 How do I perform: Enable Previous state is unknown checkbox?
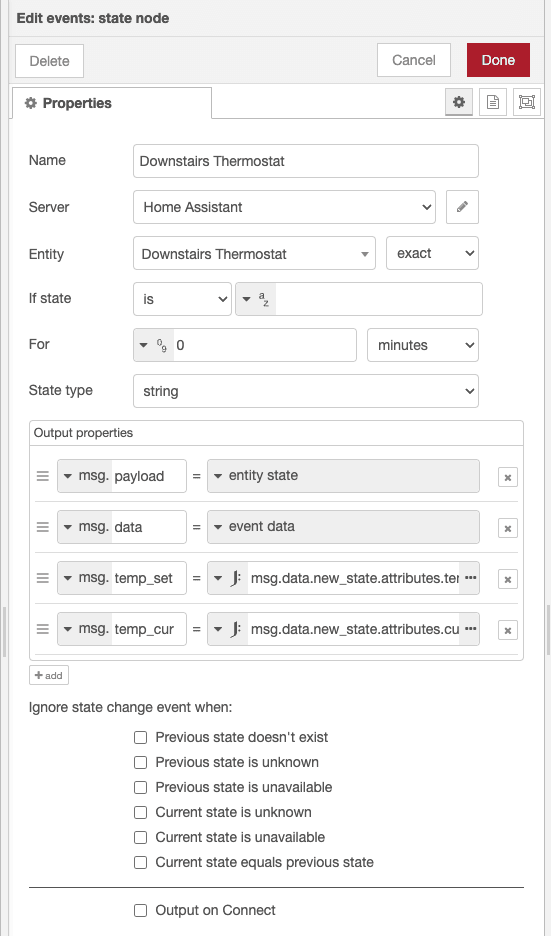(140, 762)
